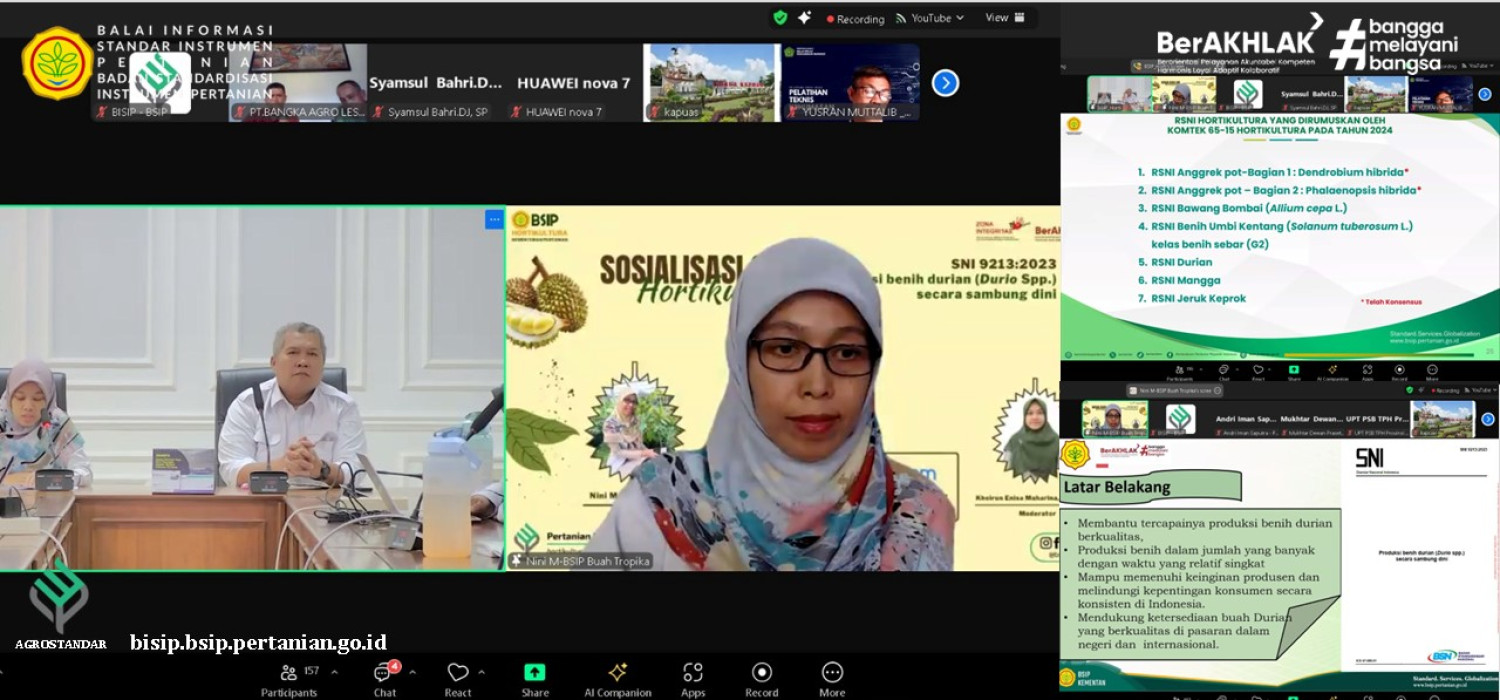Click the green encryption shield icon

point(780,18)
